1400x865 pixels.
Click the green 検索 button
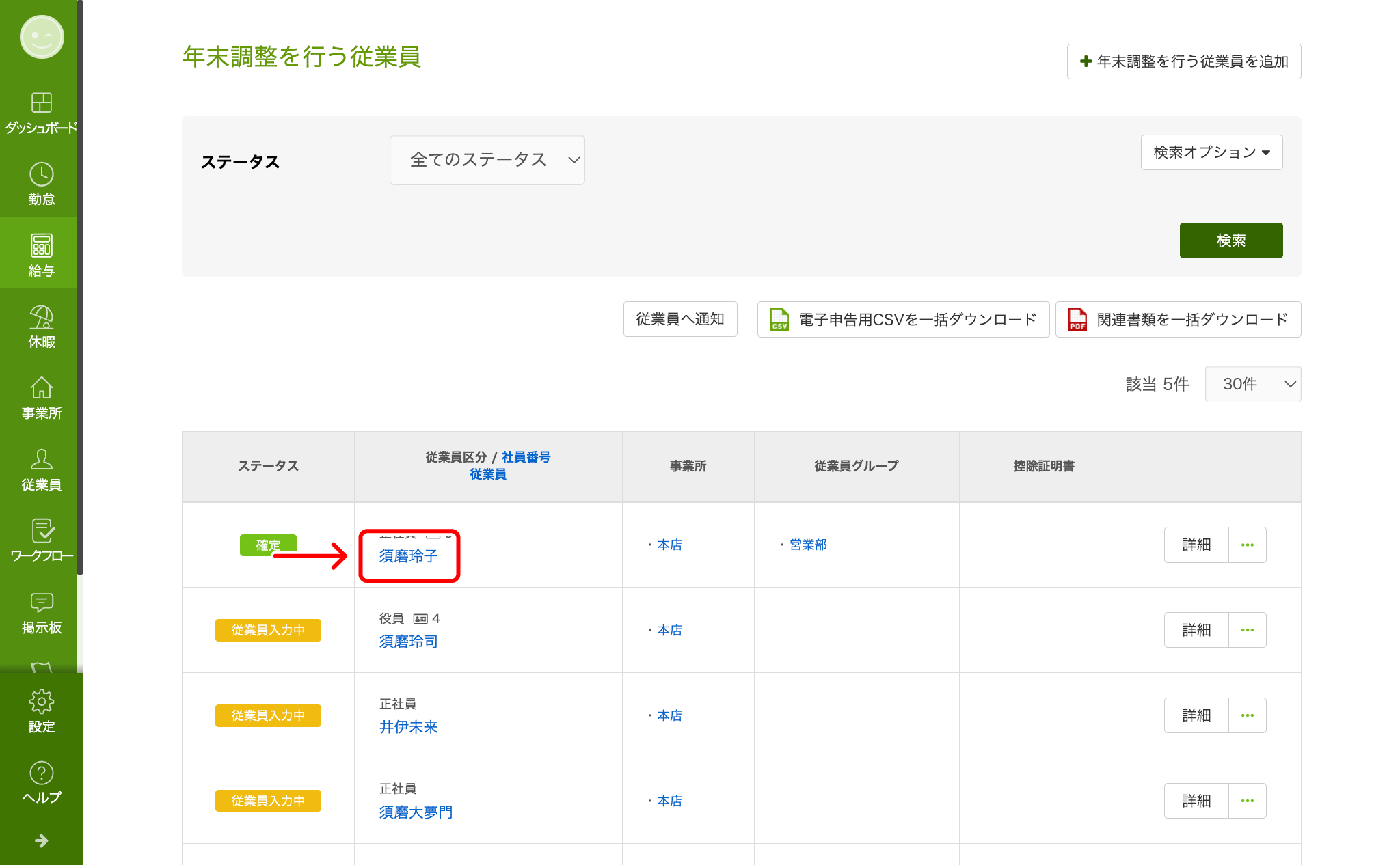pyautogui.click(x=1230, y=241)
